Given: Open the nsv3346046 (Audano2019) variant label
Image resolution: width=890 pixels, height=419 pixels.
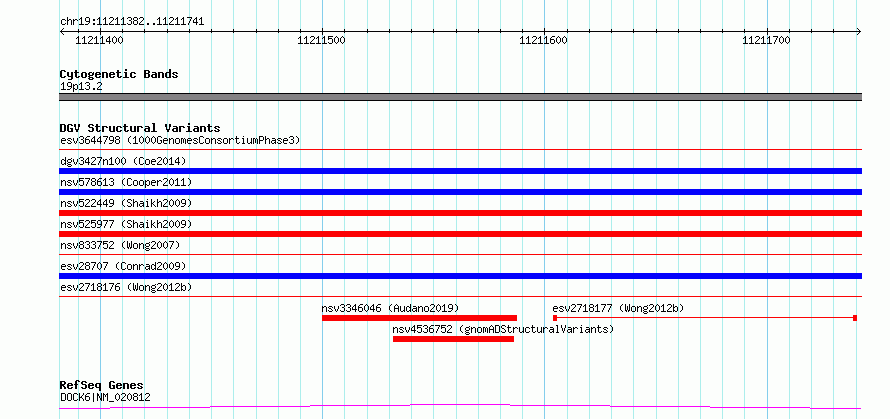Looking at the screenshot, I should (391, 308).
